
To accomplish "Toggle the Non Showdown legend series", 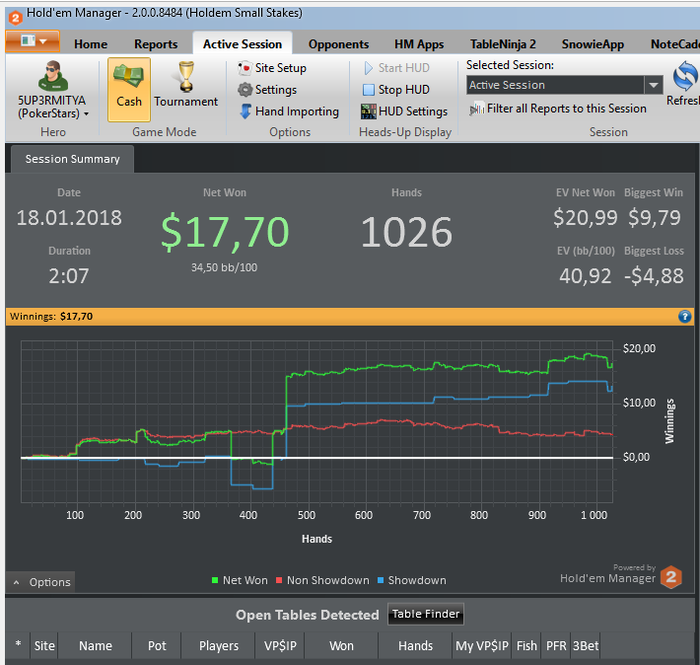I will point(321,580).
